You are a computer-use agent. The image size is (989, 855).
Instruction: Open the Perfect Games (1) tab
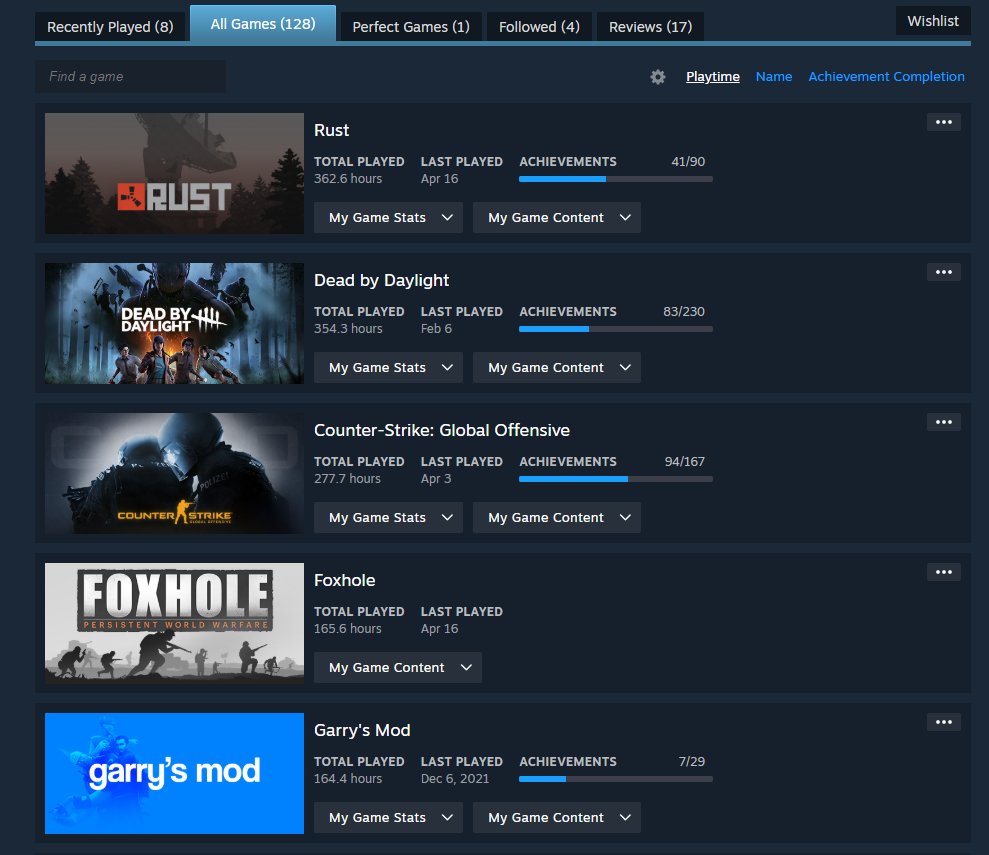[411, 27]
